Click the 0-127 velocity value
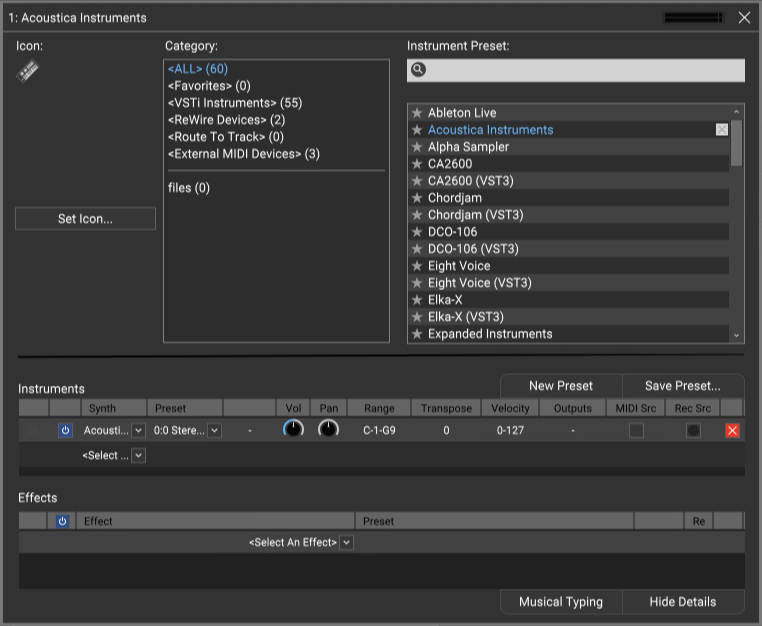The height and width of the screenshot is (626, 762). pos(510,431)
